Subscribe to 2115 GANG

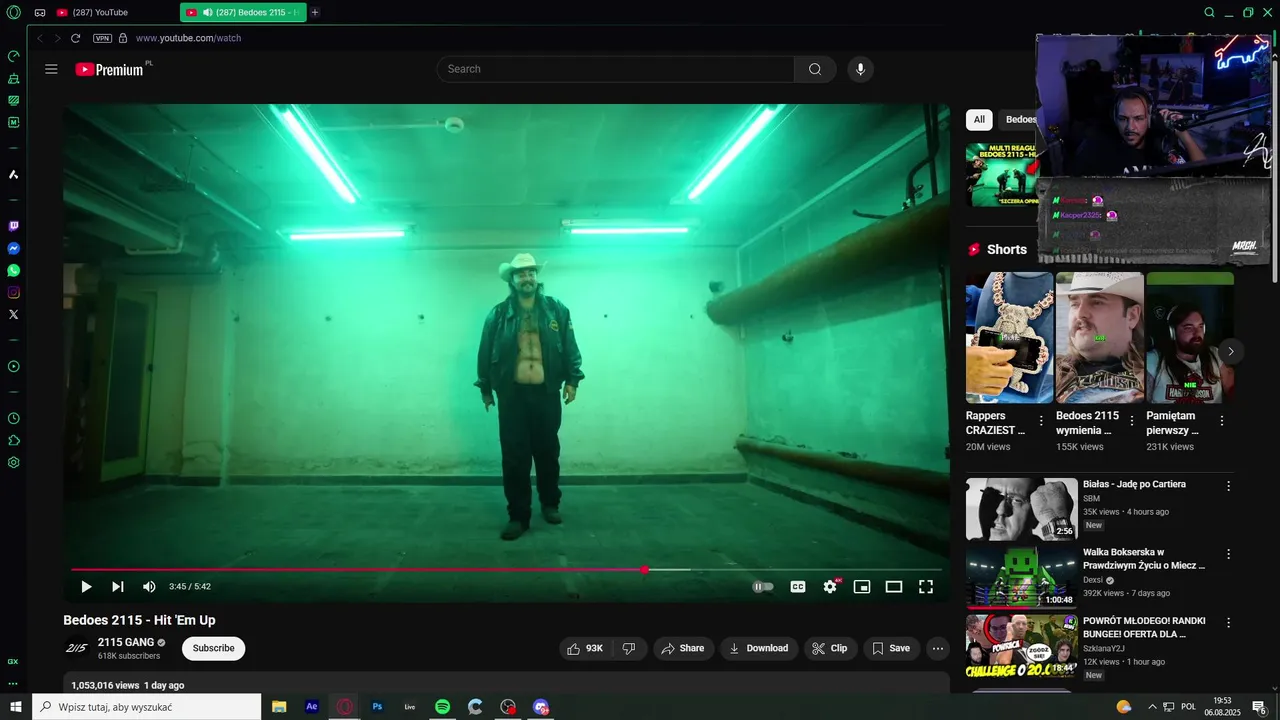(x=213, y=649)
